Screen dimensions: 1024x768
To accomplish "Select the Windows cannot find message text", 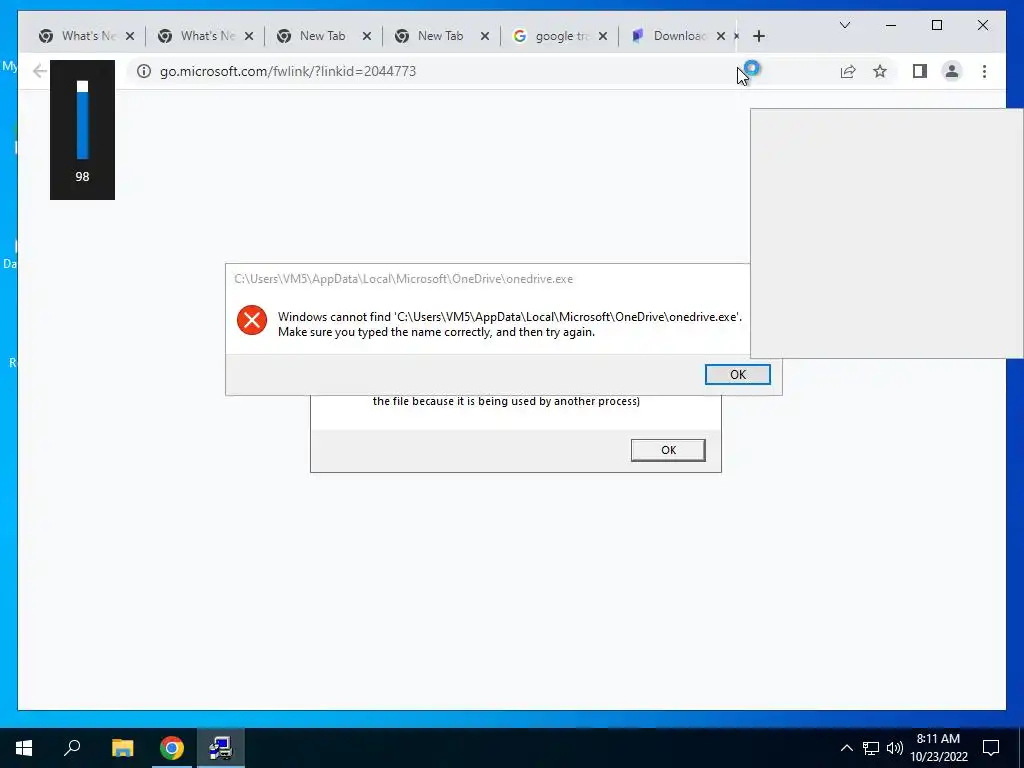I will 510,324.
